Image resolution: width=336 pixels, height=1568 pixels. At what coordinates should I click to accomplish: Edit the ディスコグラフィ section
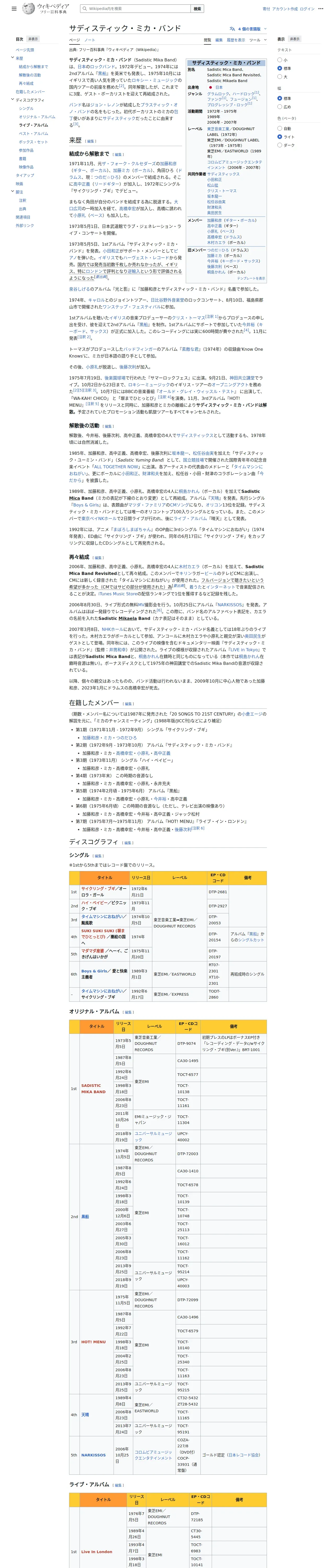click(x=127, y=843)
